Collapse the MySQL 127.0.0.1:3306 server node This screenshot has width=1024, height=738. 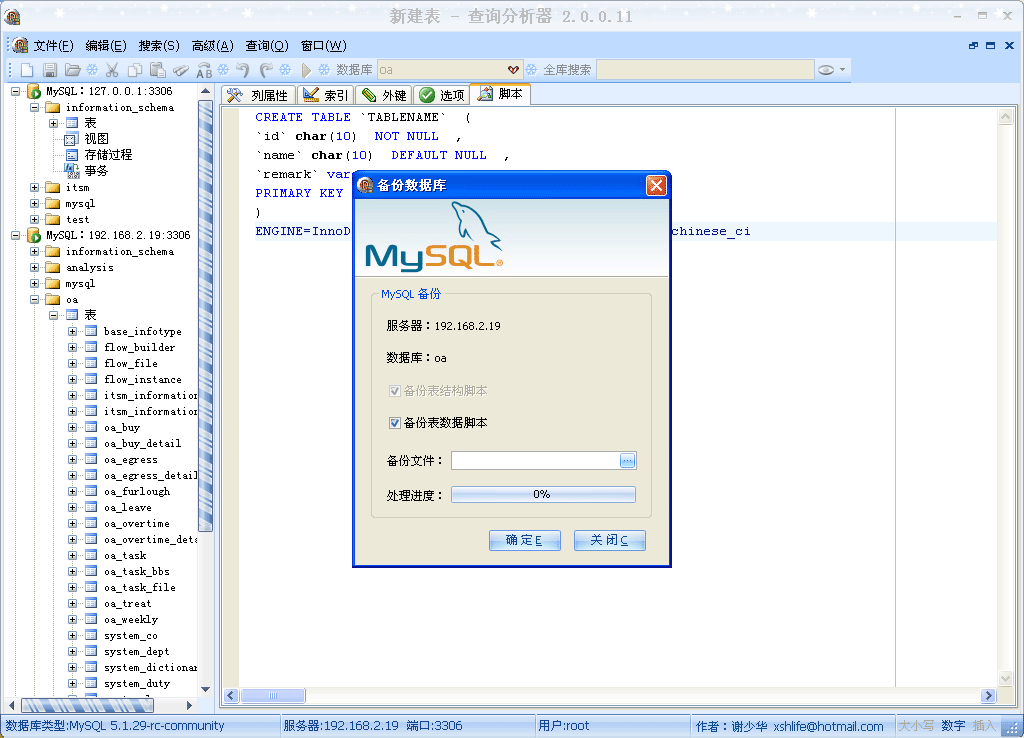click(16, 91)
